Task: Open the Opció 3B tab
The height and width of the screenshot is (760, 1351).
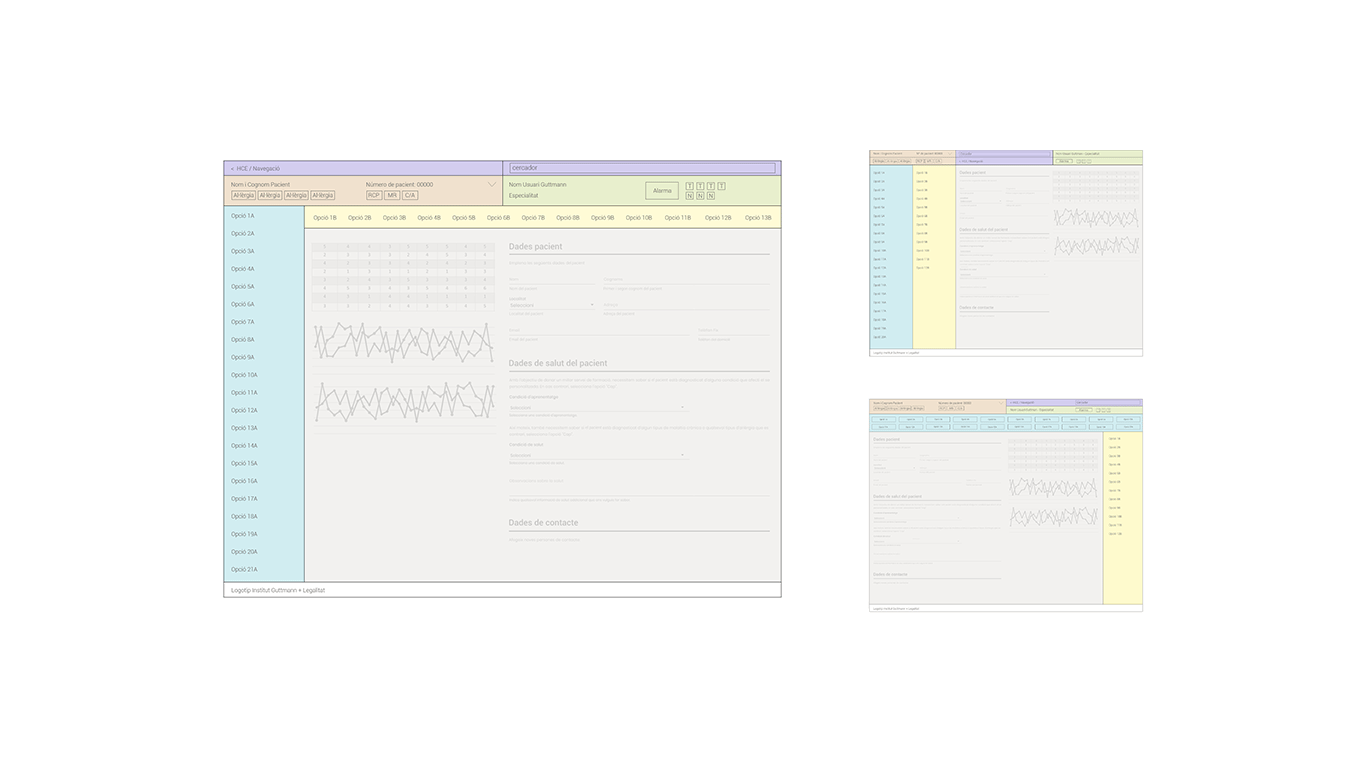Action: (395, 218)
